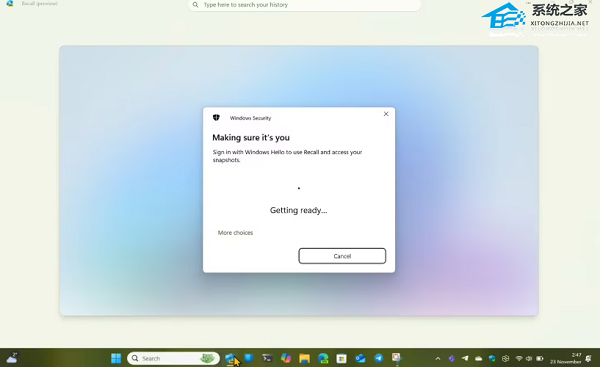Open the volume control in tray
Viewport: 600px width, 367px height.
pyautogui.click(x=529, y=359)
